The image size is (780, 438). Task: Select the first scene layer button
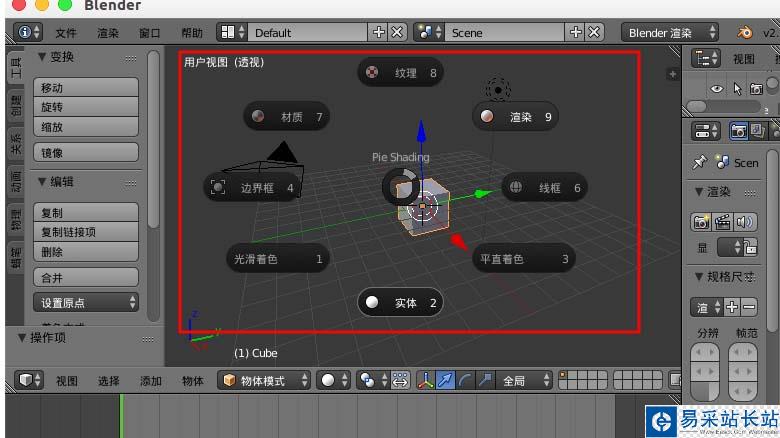pyautogui.click(x=564, y=375)
